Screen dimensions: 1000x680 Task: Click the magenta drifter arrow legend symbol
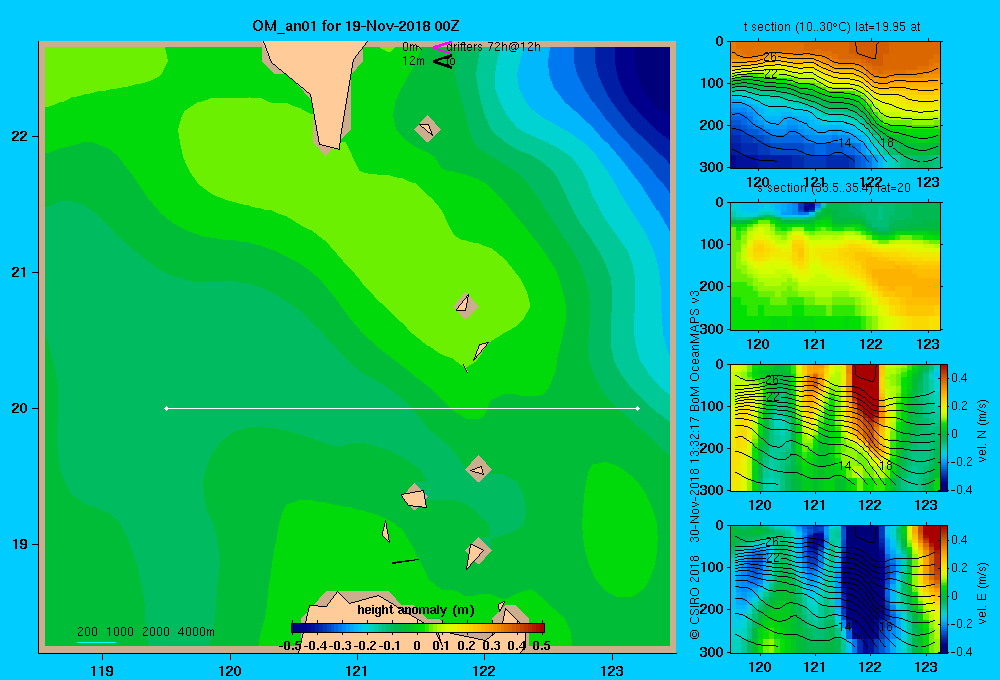tap(443, 47)
